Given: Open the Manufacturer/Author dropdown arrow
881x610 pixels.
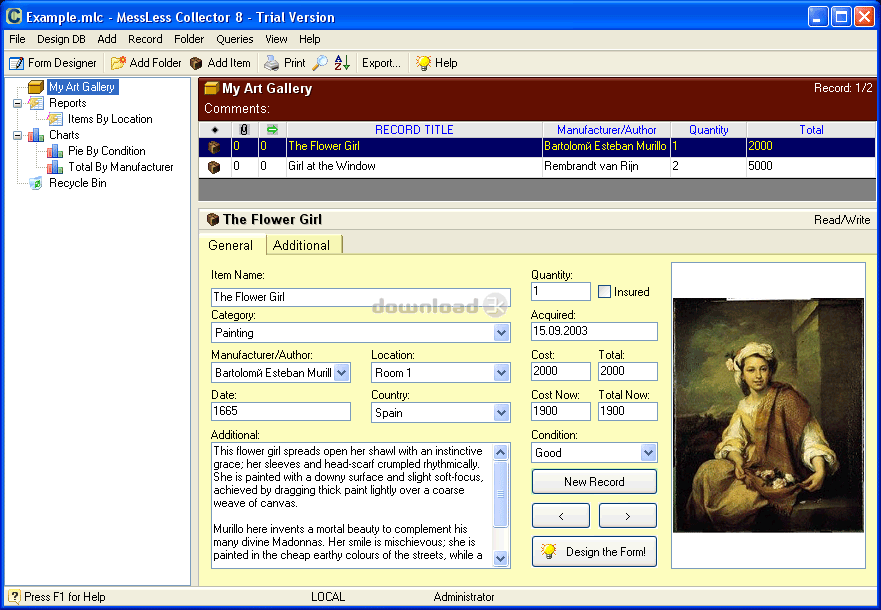Looking at the screenshot, I should click(x=342, y=372).
